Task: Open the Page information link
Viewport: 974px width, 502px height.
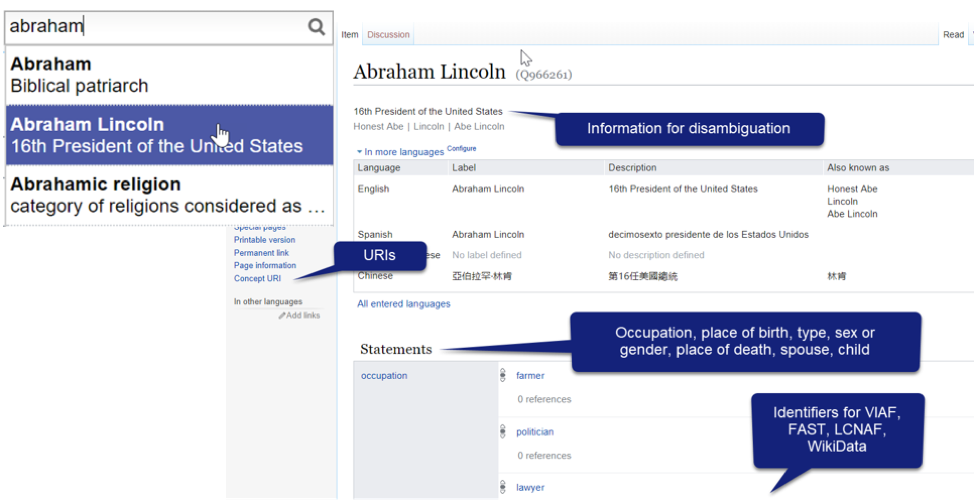Action: coord(265,265)
